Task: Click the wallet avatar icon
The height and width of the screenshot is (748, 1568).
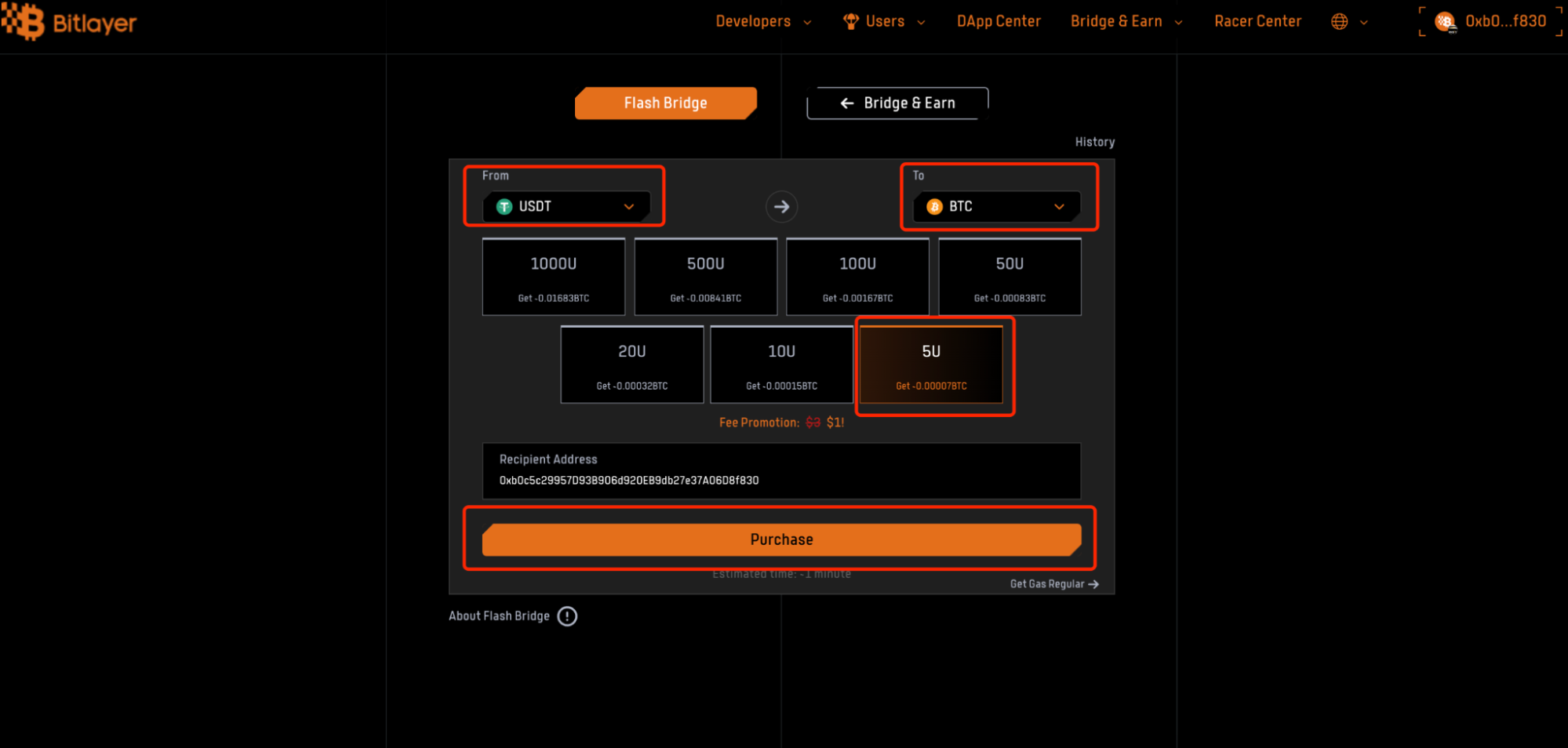Action: tap(1446, 22)
